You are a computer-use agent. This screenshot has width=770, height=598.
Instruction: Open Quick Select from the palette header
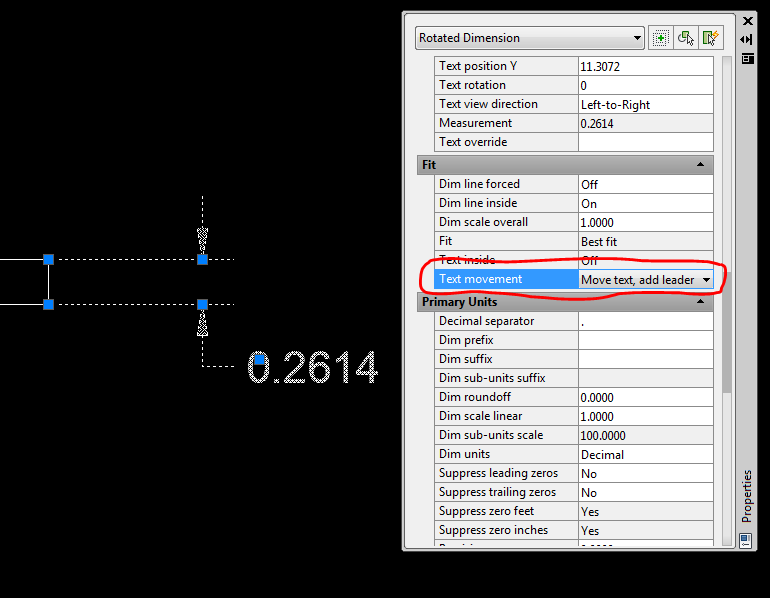(x=710, y=38)
